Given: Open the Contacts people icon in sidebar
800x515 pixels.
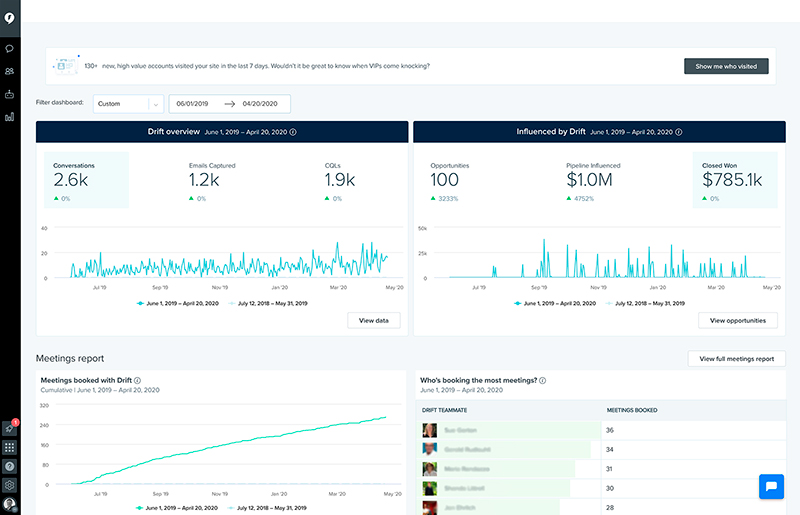Looking at the screenshot, I should point(9,71).
